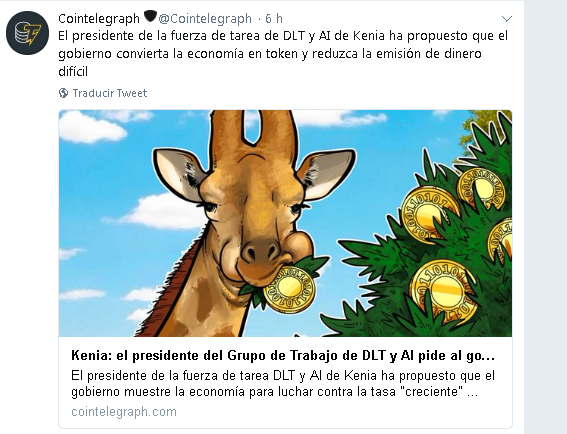Click the last tweet line reading "difícil"

click(x=73, y=72)
